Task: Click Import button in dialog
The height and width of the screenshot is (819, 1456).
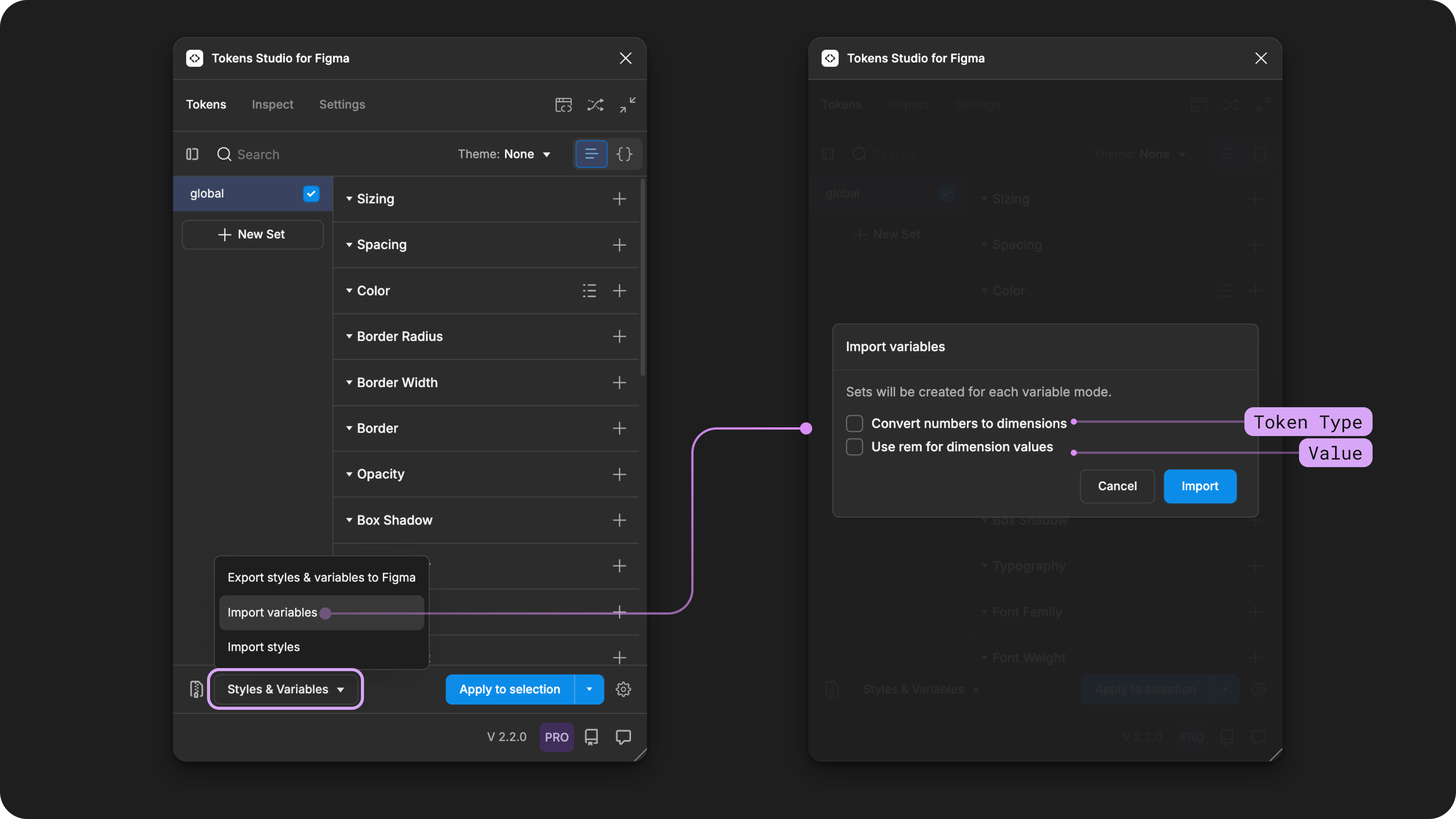Action: tap(1200, 486)
